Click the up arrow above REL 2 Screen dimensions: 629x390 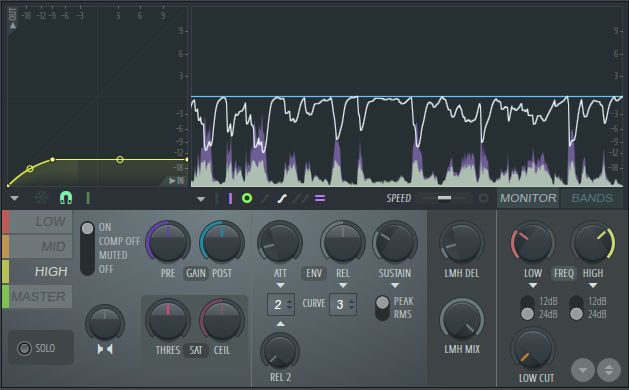pos(280,323)
